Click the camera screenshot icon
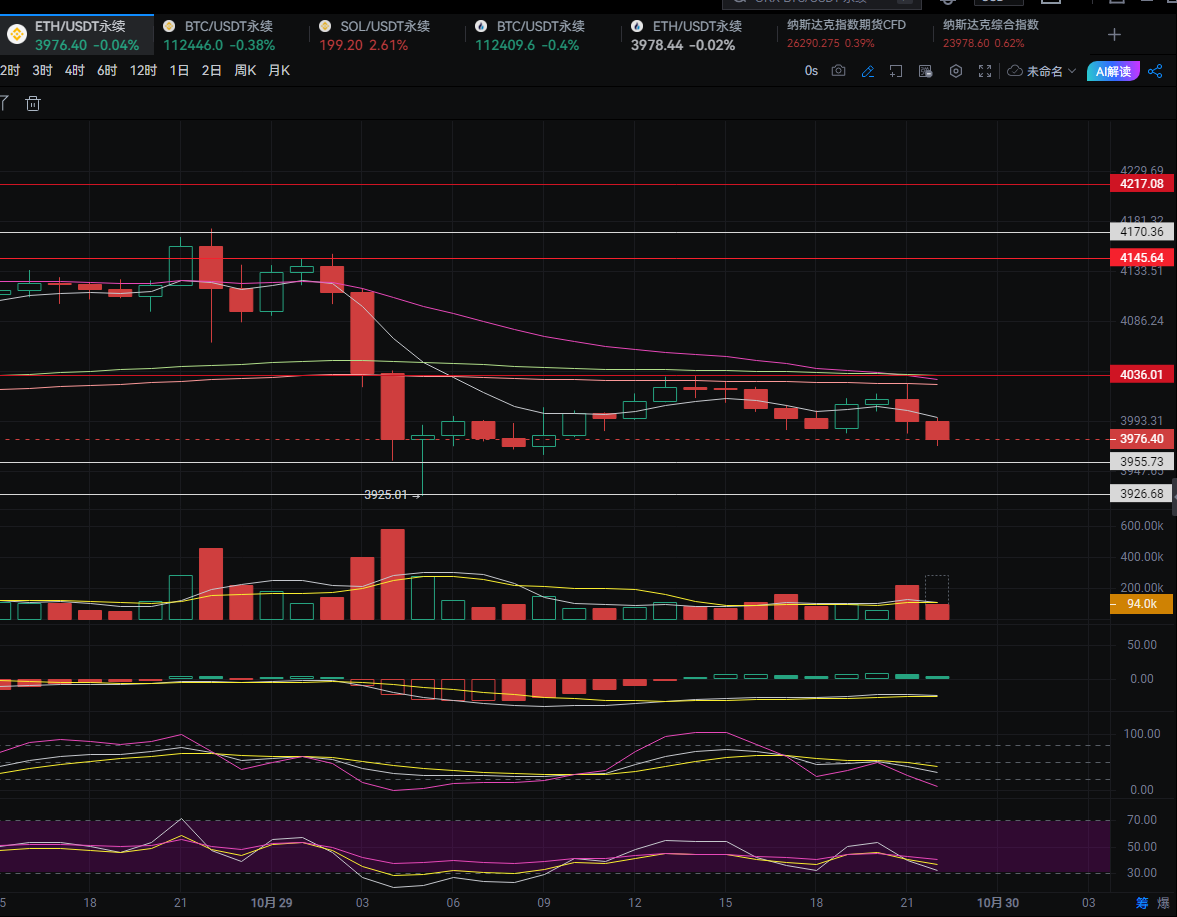 [838, 71]
